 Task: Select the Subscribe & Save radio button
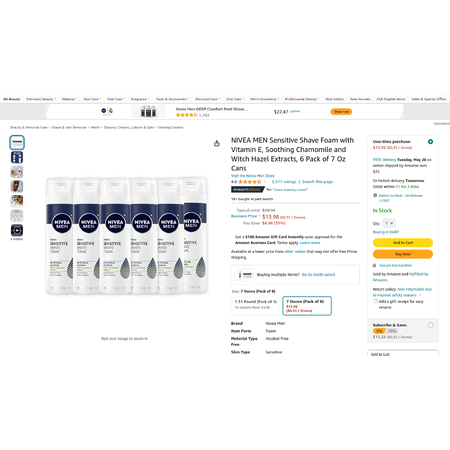pos(430,325)
